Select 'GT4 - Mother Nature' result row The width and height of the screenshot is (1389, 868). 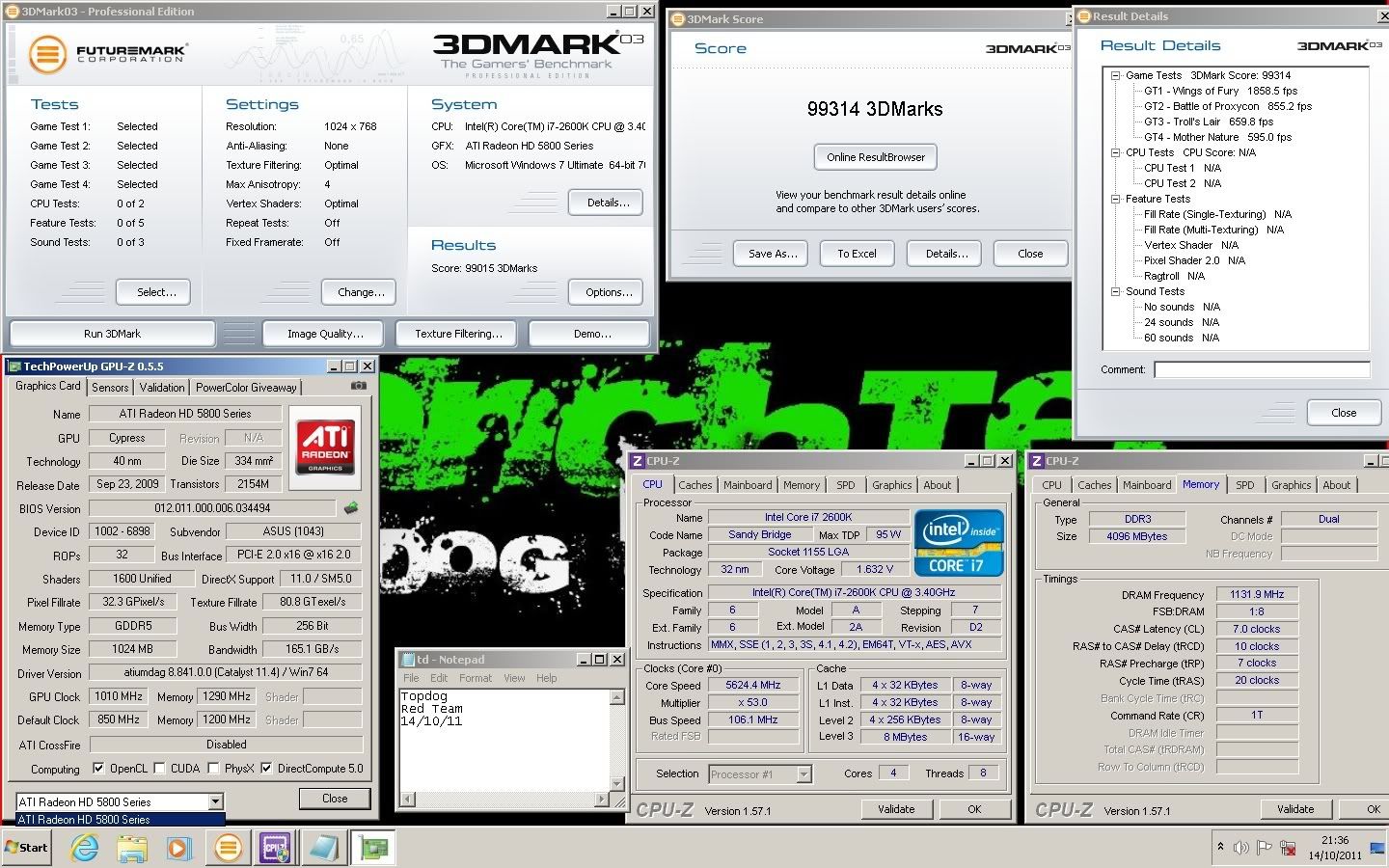tap(1217, 137)
